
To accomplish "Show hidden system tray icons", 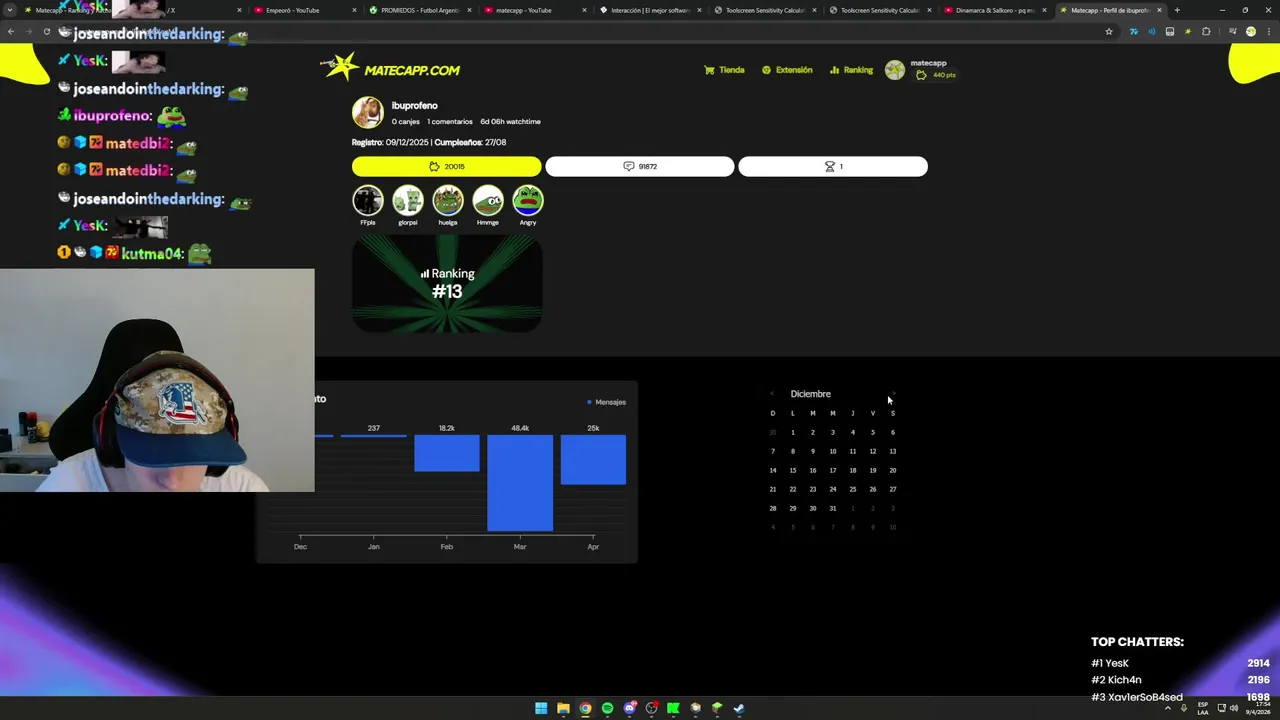I will click(x=1167, y=708).
